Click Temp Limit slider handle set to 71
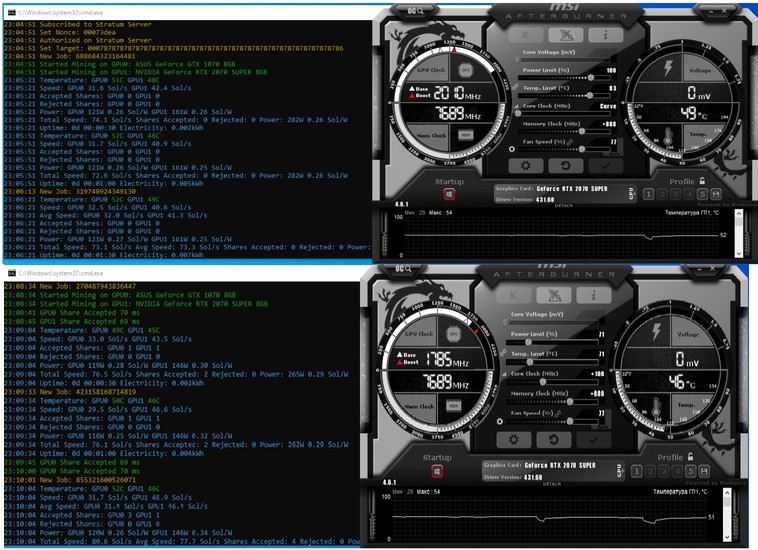The image size is (758, 550). coord(530,362)
